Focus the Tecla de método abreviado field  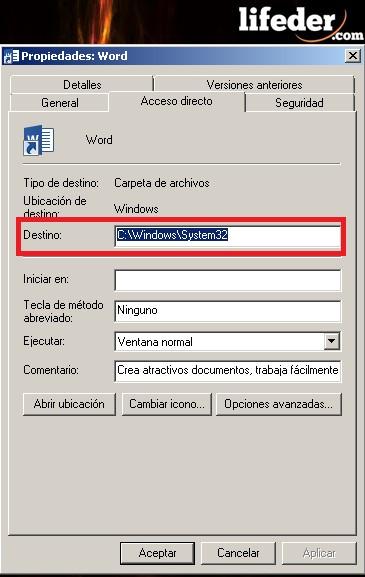pyautogui.click(x=228, y=311)
